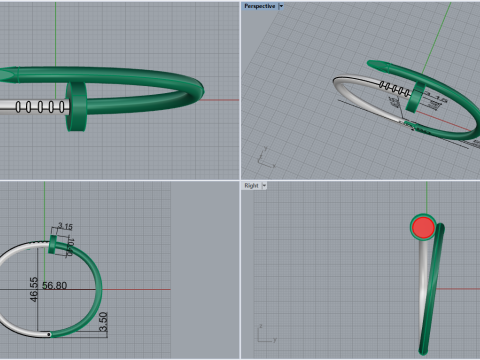
Task: Click the Right viewport title label
Action: click(251, 186)
